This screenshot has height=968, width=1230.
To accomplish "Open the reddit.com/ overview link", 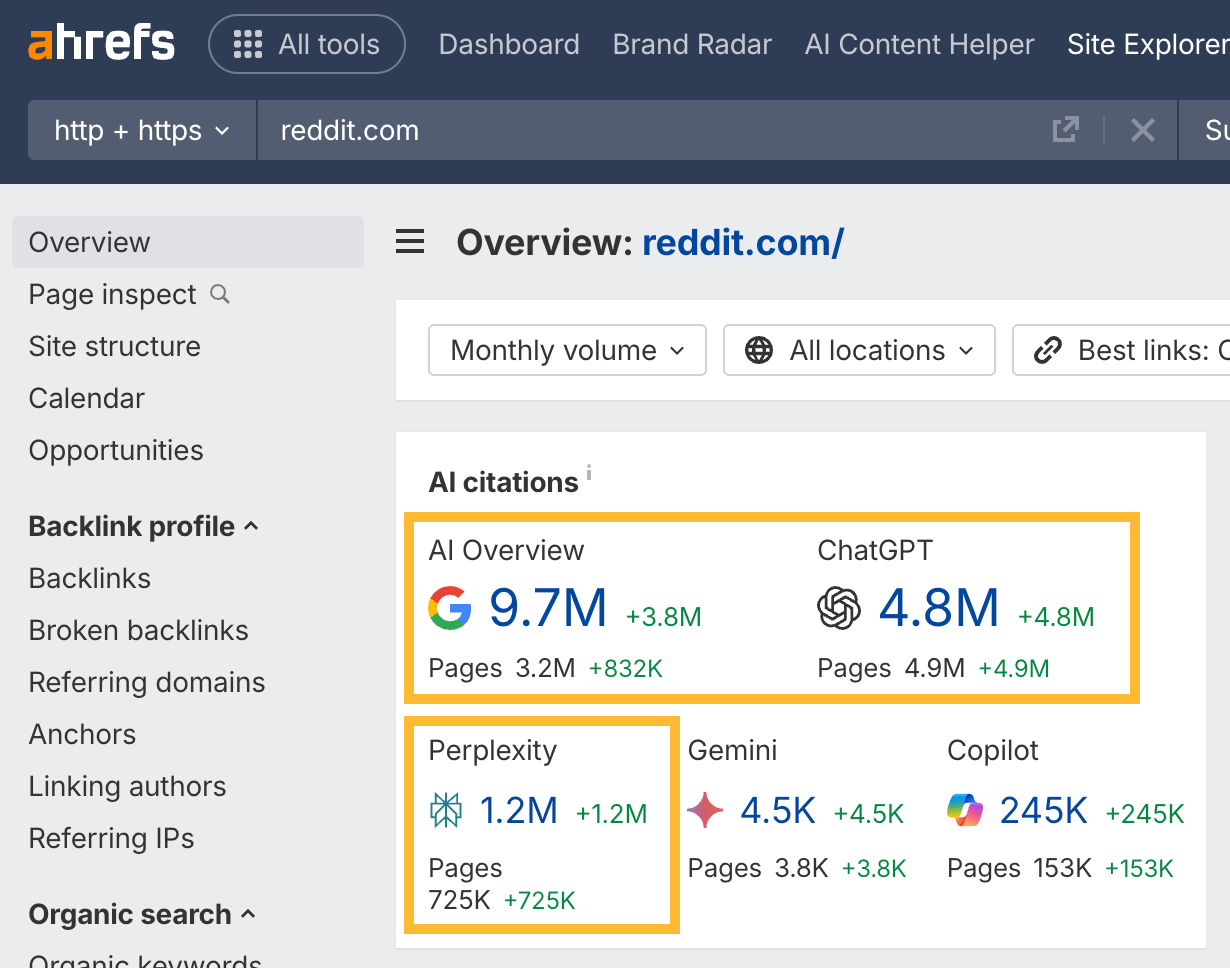I will coord(743,242).
